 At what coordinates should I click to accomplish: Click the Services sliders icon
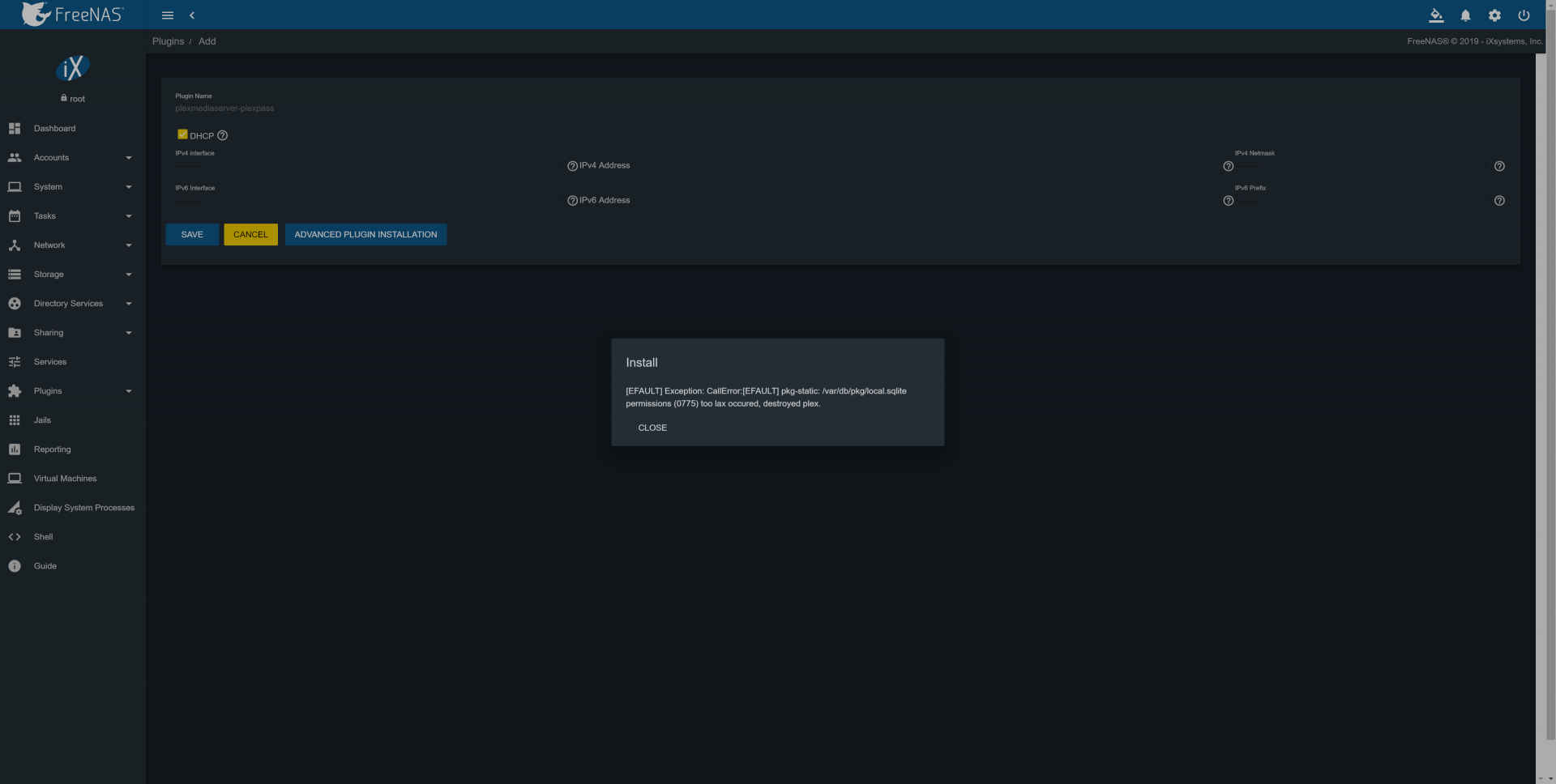(15, 362)
